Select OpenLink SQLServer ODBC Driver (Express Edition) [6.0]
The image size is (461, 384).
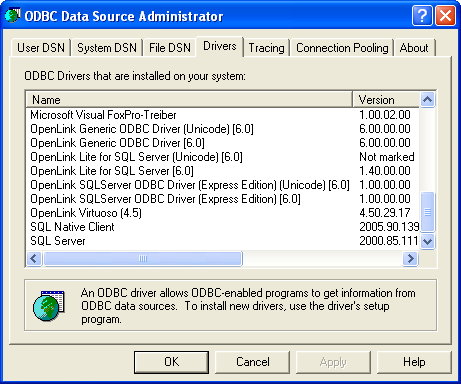click(165, 199)
